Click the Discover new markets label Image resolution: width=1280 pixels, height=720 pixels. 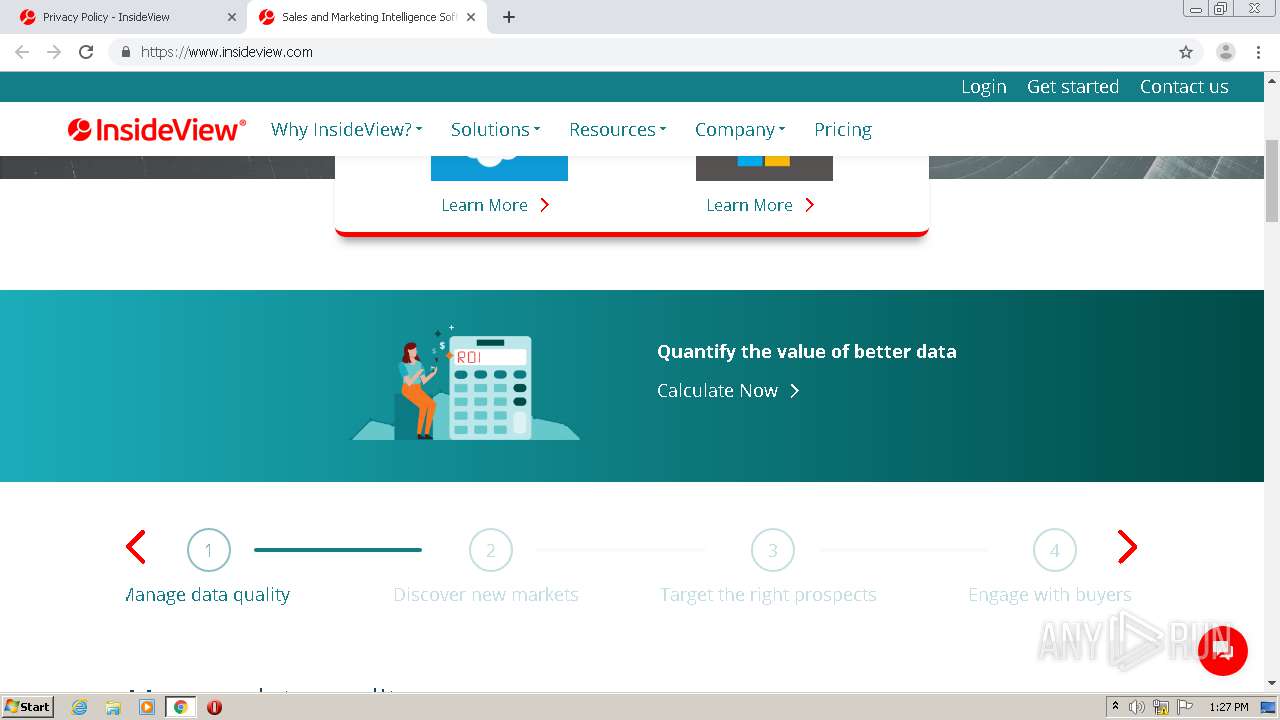[x=486, y=595]
